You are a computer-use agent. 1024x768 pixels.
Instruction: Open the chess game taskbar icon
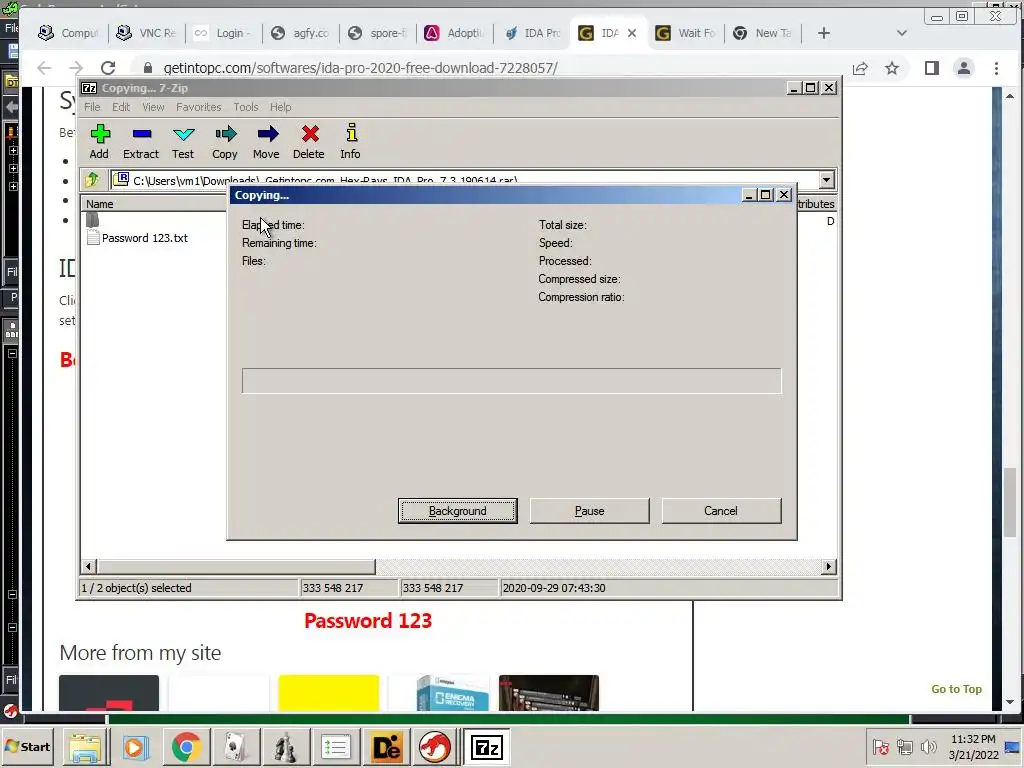[285, 747]
